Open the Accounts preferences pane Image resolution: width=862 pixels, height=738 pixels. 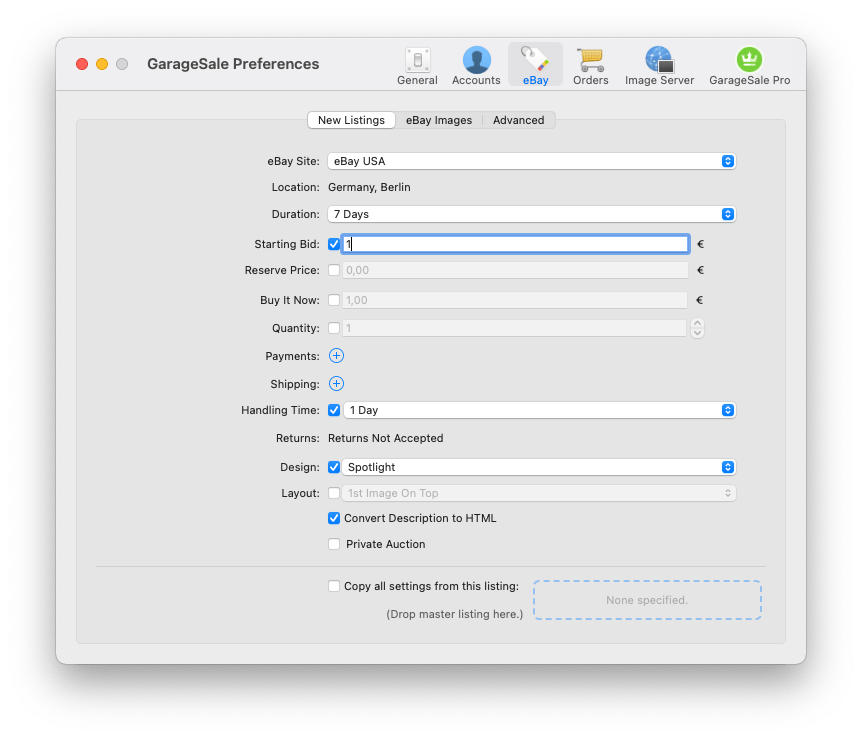tap(476, 66)
